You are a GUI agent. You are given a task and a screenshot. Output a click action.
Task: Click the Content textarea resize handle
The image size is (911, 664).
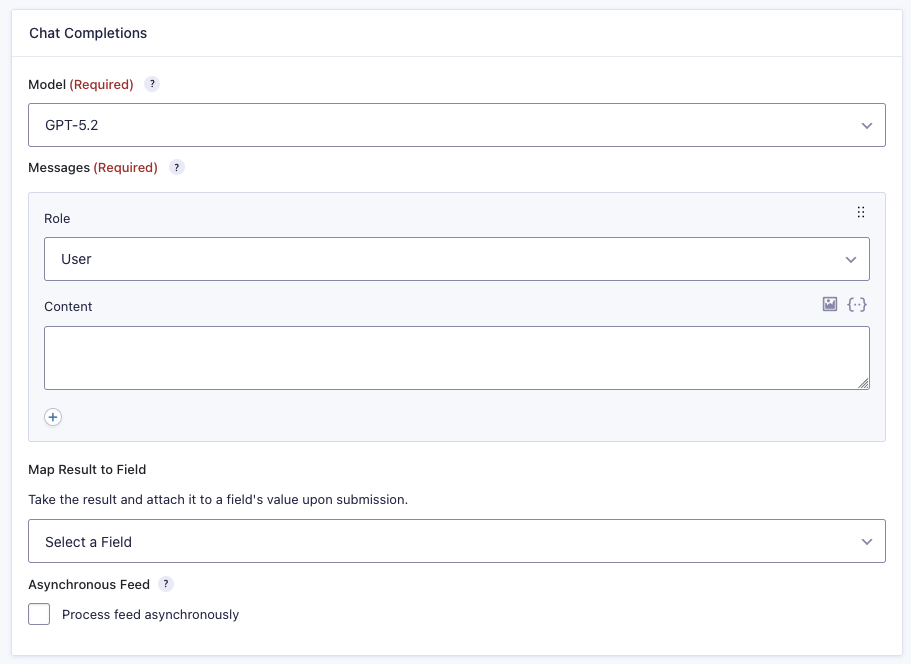[x=864, y=384]
